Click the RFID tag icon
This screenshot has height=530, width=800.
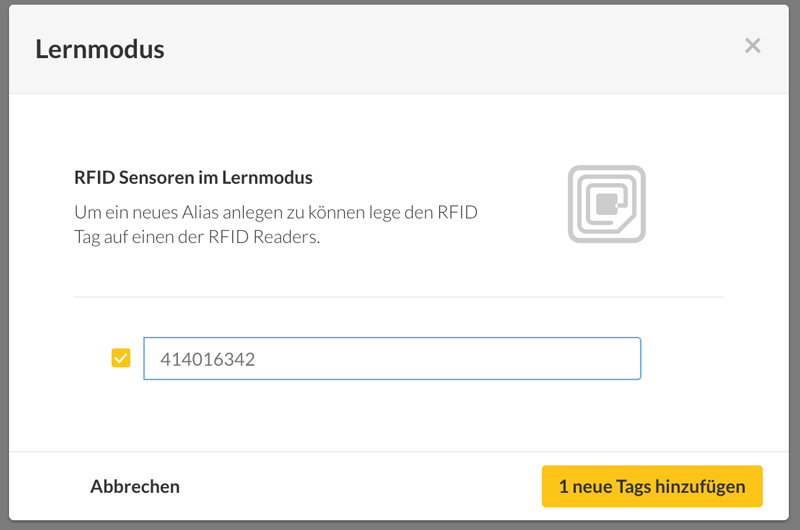click(x=606, y=204)
